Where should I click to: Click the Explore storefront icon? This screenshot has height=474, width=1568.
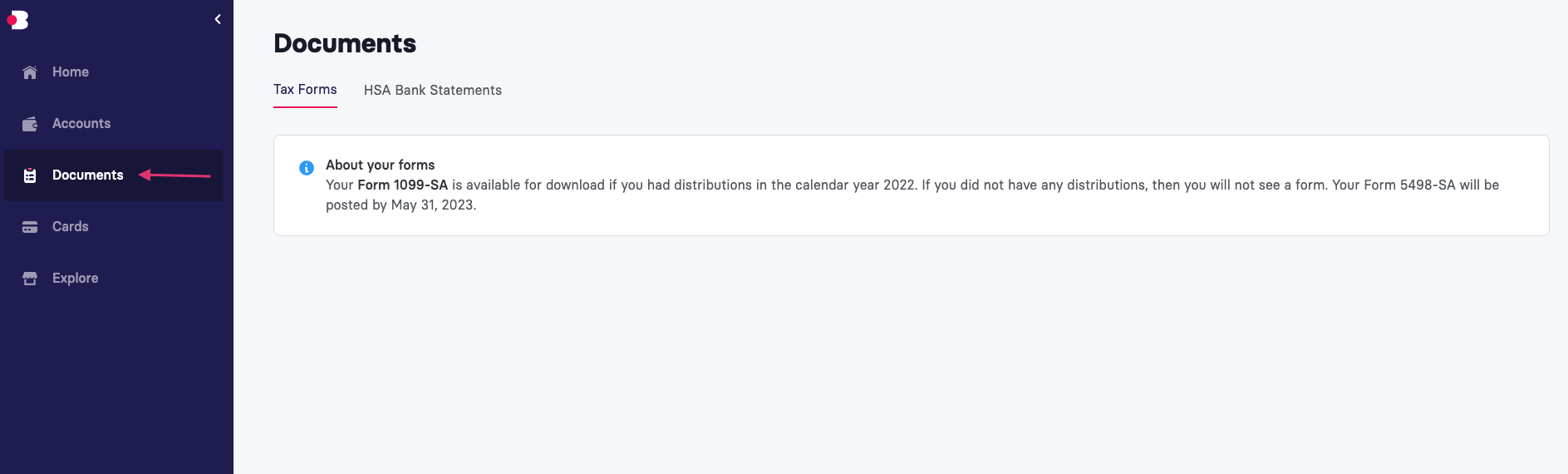pos(30,279)
